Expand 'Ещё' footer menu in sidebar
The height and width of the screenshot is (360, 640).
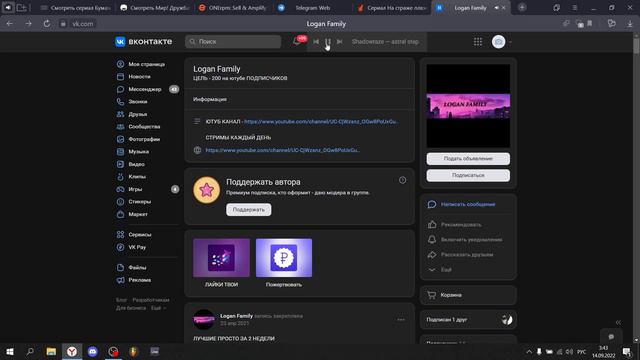coord(158,308)
